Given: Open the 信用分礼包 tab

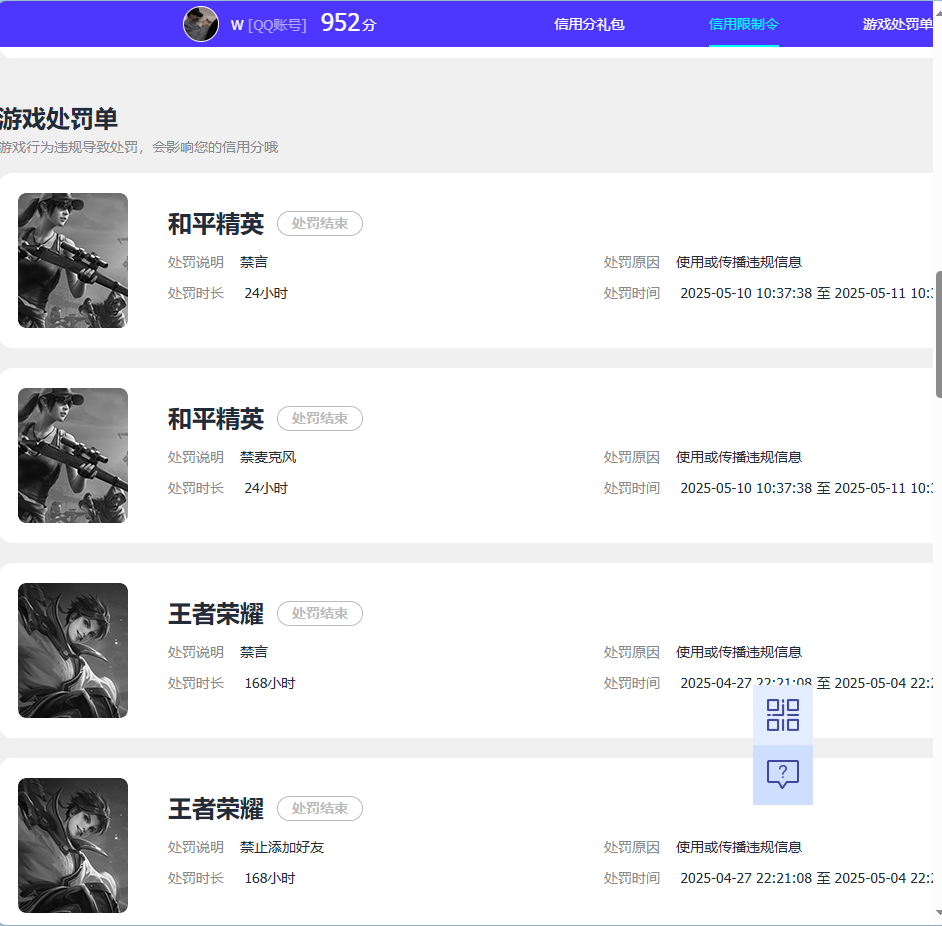Looking at the screenshot, I should pos(589,24).
